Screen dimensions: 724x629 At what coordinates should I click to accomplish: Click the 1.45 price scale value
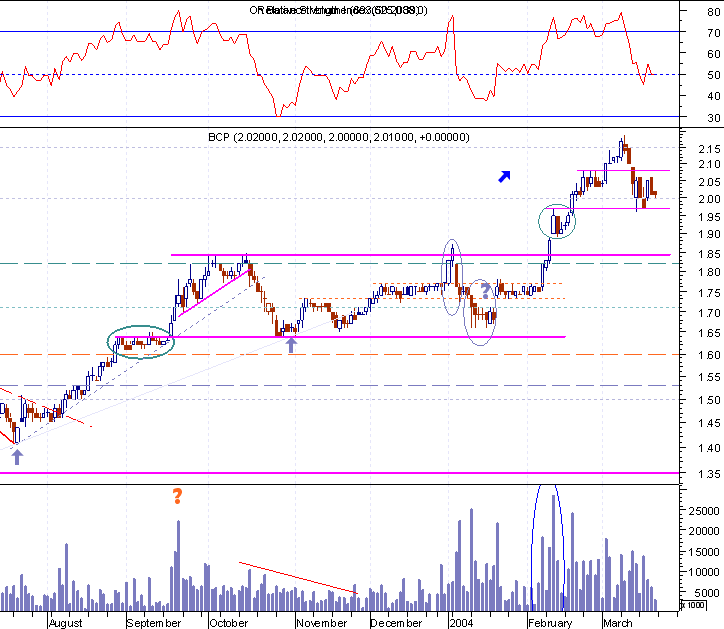pos(709,423)
